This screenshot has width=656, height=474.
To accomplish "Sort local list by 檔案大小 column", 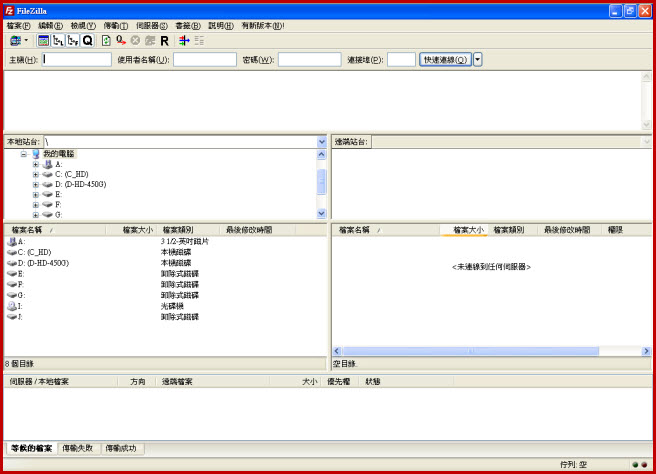I will click(x=137, y=230).
